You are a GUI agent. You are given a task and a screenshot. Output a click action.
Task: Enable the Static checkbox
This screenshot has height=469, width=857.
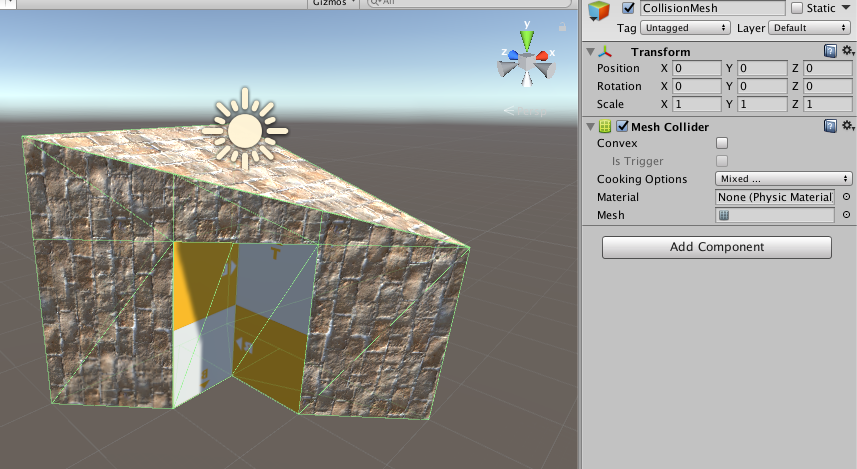coord(797,8)
